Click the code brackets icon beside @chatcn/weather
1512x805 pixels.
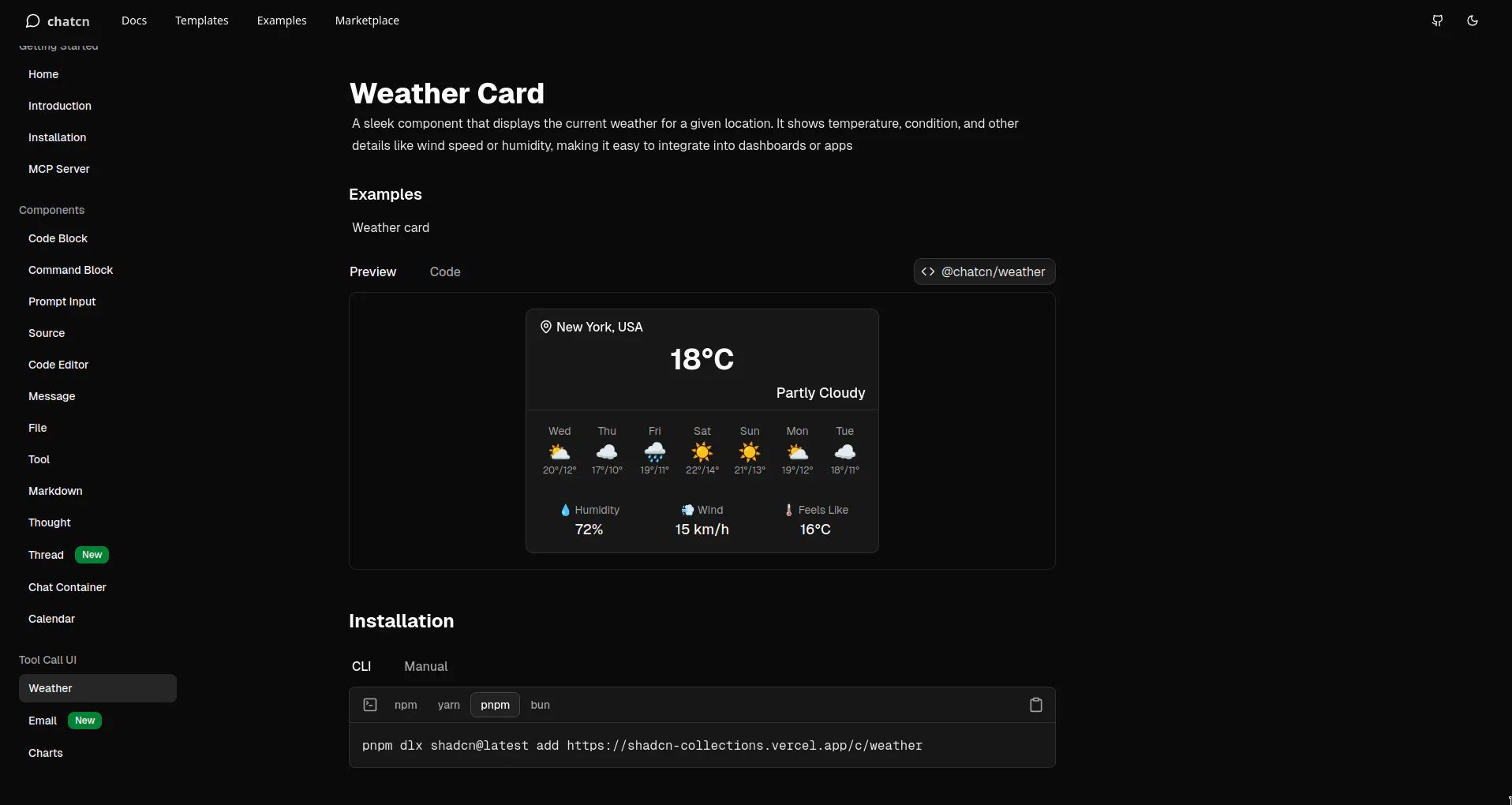click(928, 271)
